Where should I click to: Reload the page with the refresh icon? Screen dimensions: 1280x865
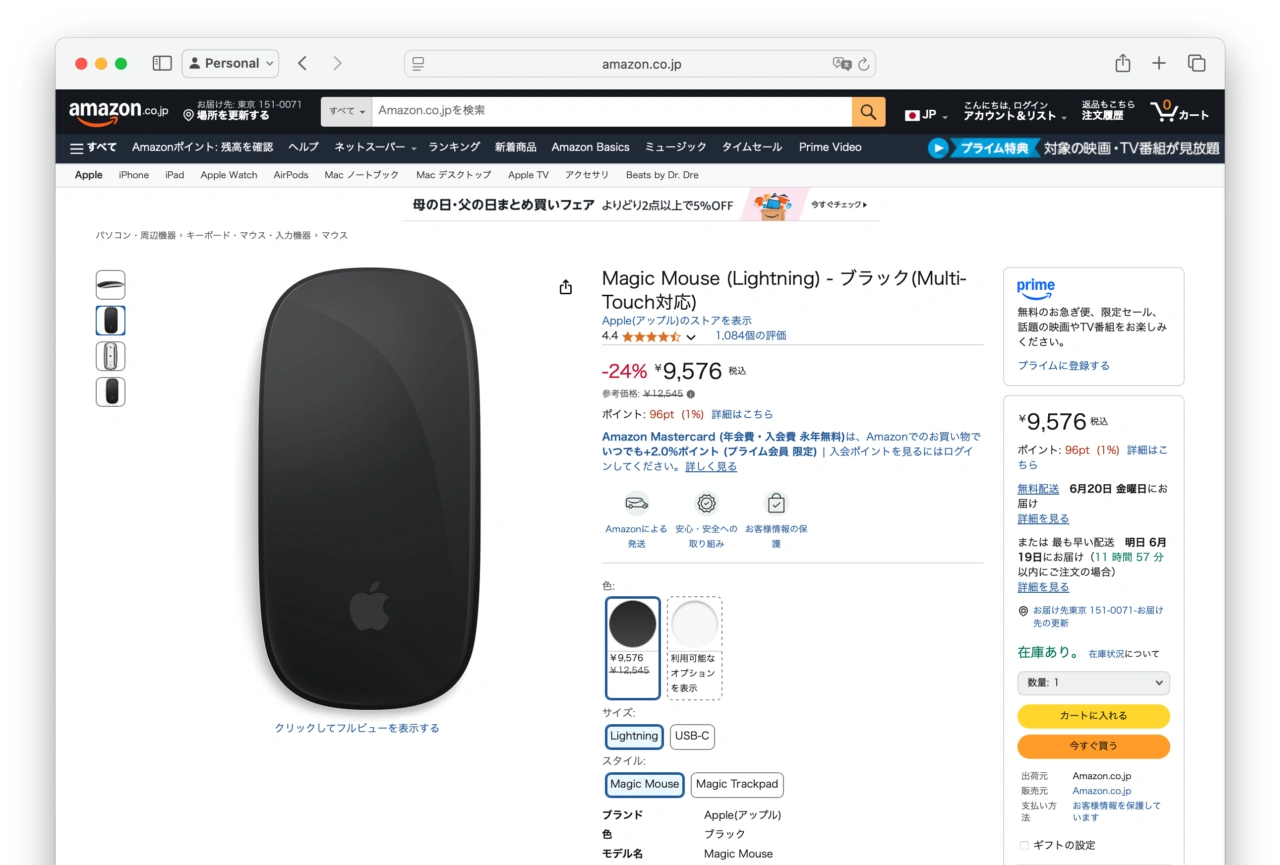pyautogui.click(x=864, y=64)
